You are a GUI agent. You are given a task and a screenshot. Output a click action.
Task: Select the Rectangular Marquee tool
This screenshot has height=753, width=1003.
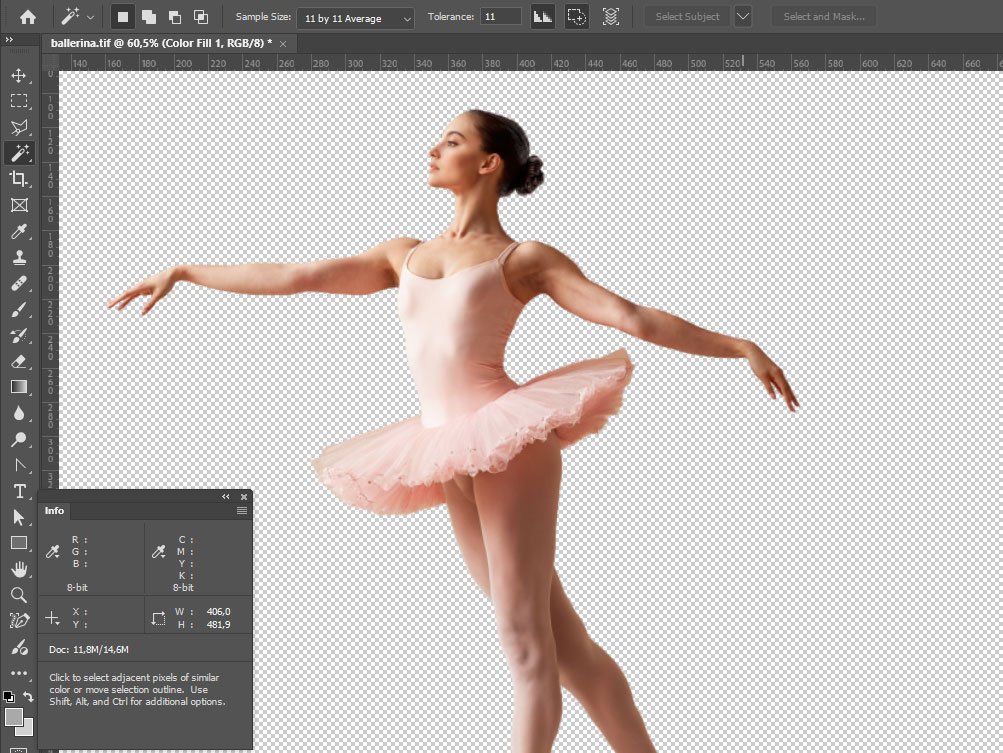tap(18, 101)
